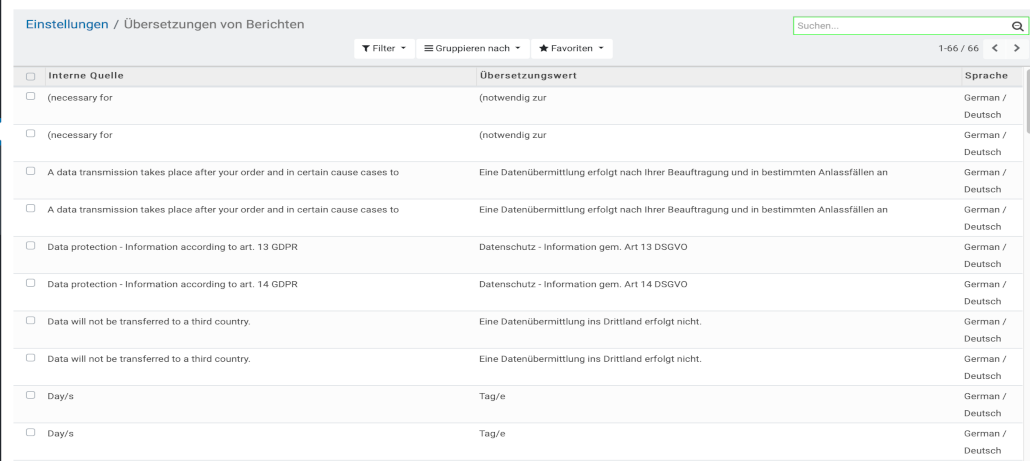Expand the Gruppieren nach dropdown
1030x461 pixels.
466,48
